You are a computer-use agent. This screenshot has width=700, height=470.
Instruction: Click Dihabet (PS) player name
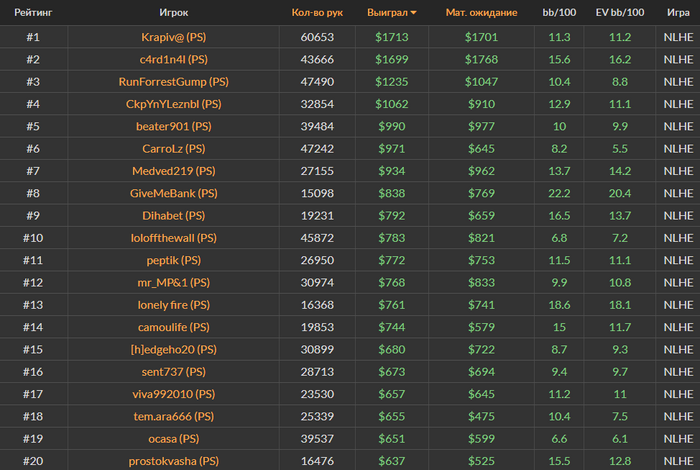(x=174, y=216)
